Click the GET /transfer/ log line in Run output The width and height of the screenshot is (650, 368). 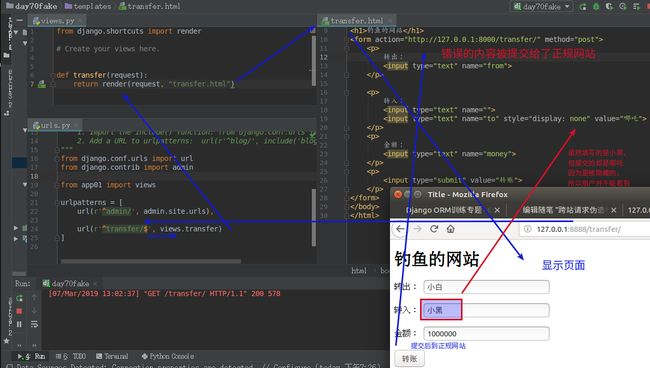[164, 294]
